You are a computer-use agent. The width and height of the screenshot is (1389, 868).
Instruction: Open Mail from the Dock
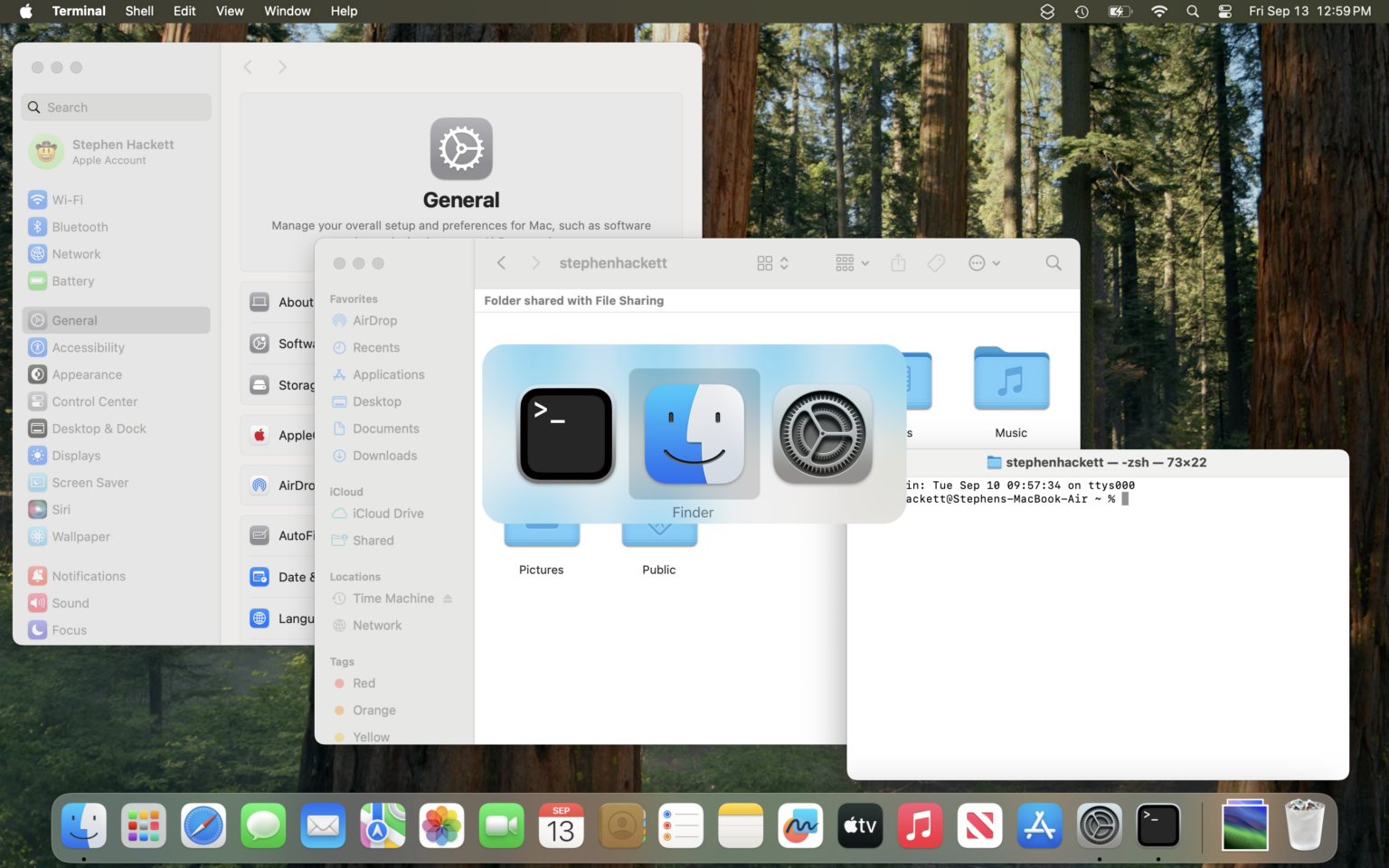(323, 826)
